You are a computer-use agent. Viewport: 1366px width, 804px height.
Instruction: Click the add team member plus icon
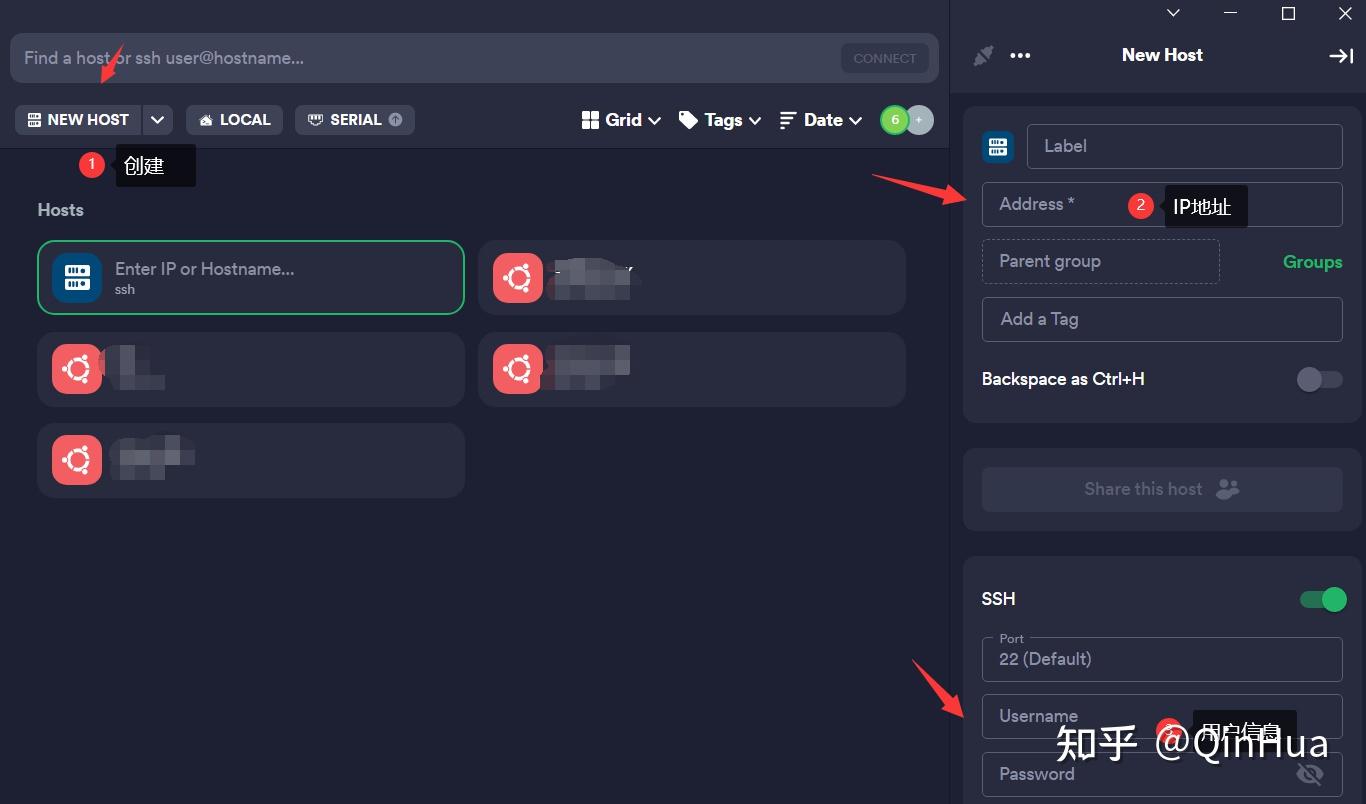pyautogui.click(x=919, y=120)
